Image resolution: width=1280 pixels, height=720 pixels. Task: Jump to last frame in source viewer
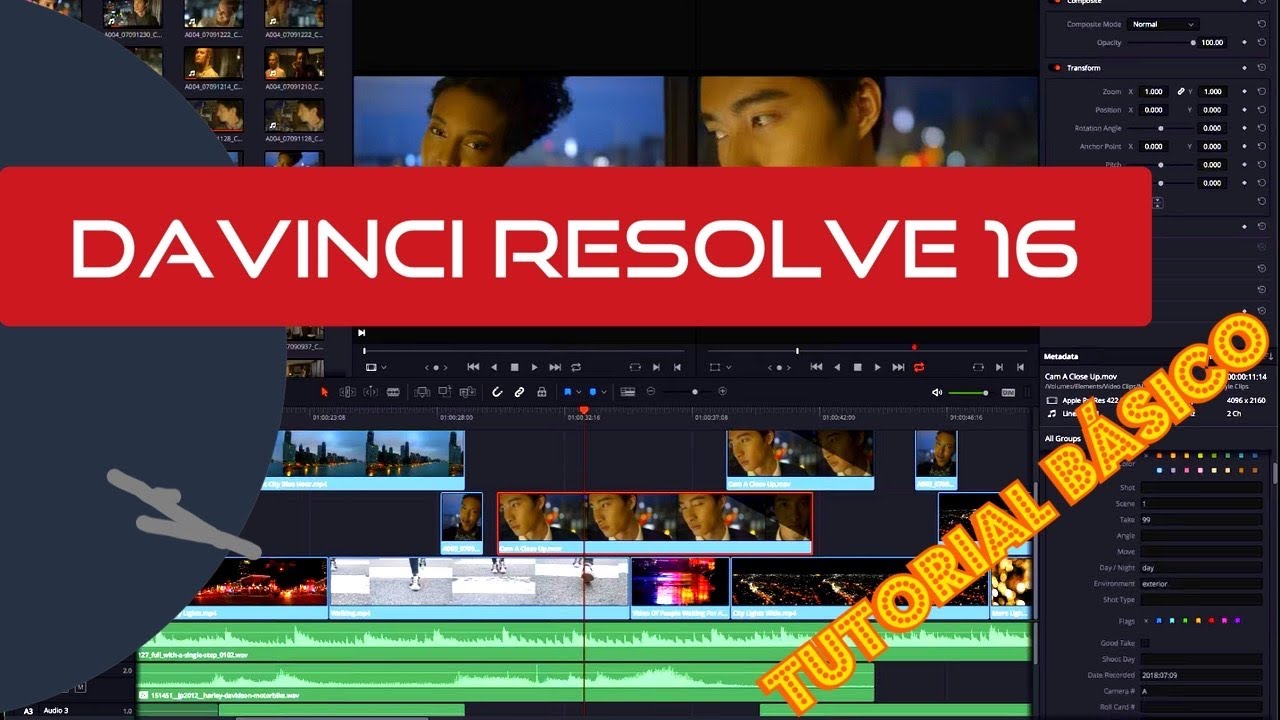[555, 367]
